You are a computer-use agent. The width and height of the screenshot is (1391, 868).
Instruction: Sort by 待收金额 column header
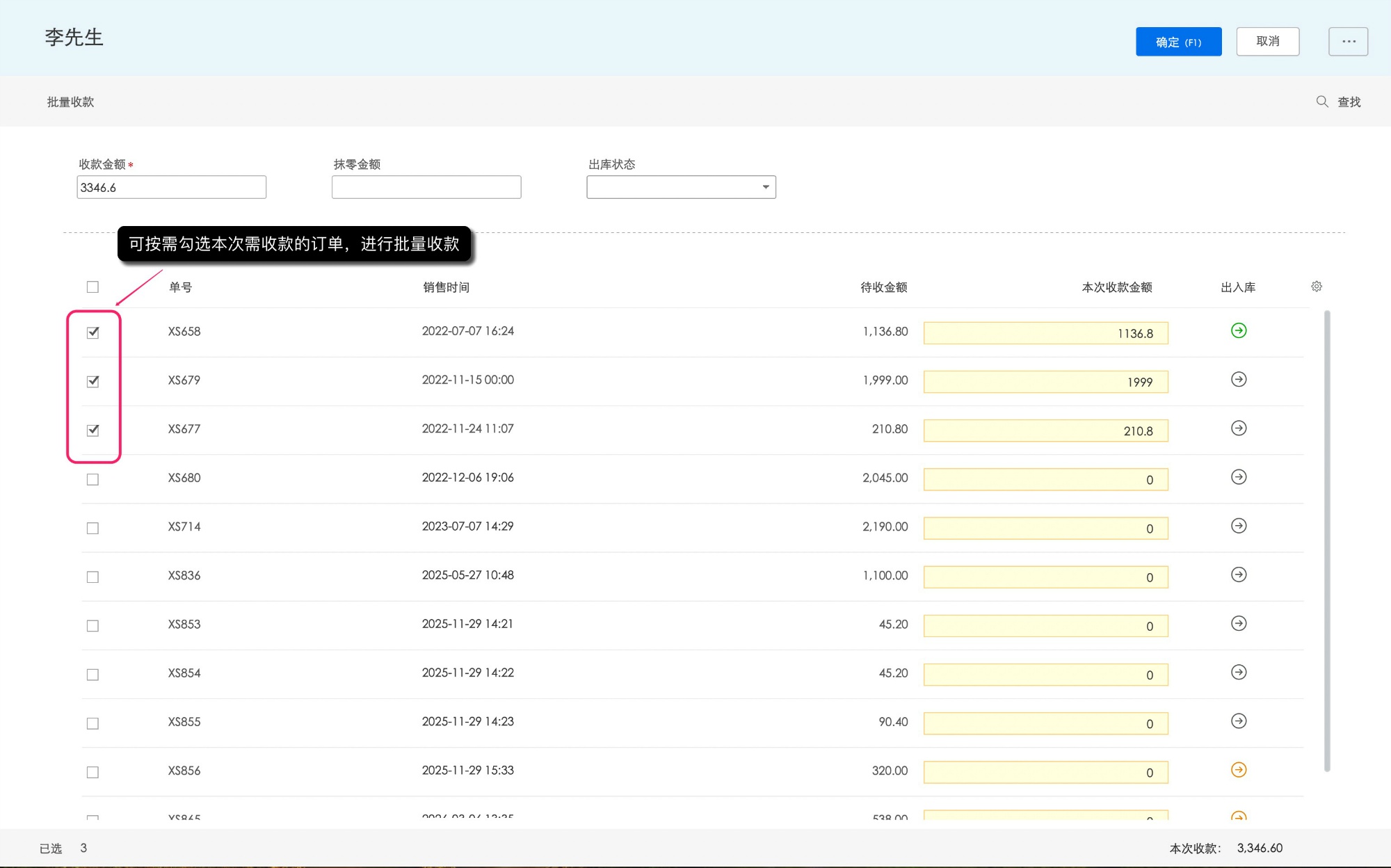tap(883, 287)
